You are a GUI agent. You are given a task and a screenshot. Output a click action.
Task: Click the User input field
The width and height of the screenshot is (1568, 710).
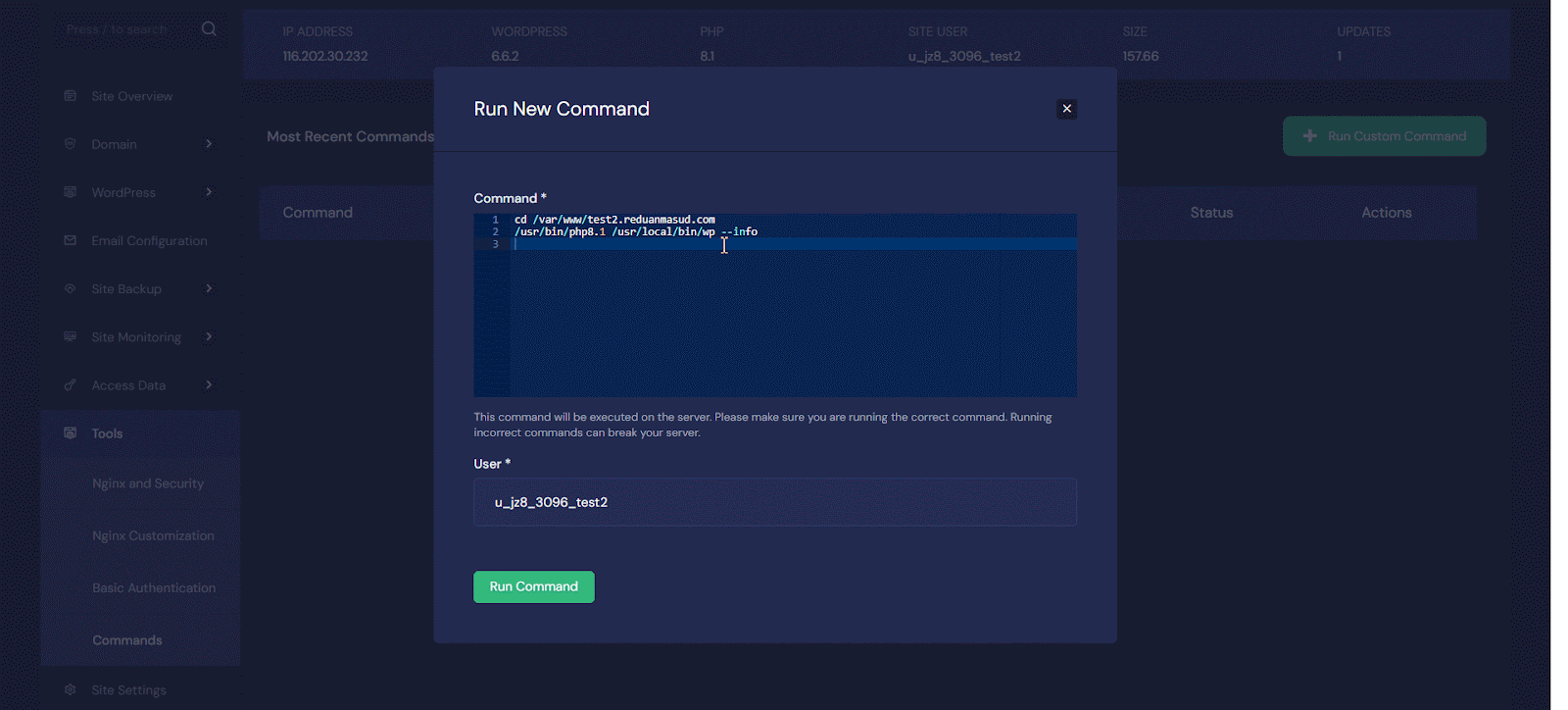pos(775,502)
